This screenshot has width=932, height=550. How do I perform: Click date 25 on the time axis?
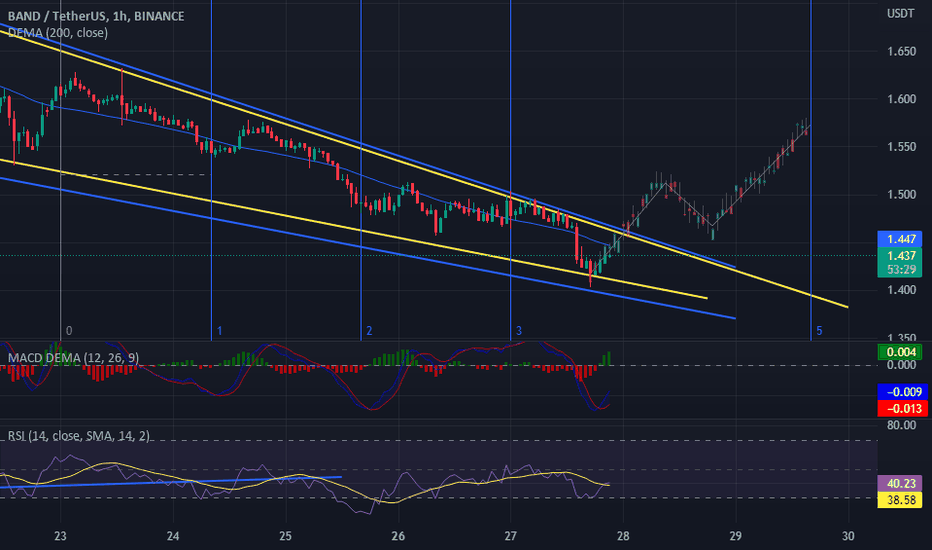tap(285, 536)
